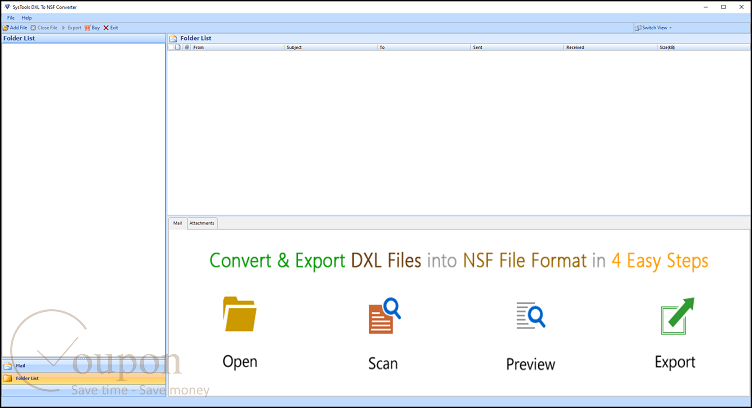Minimize the DXL to NSF Converter window

706,7
